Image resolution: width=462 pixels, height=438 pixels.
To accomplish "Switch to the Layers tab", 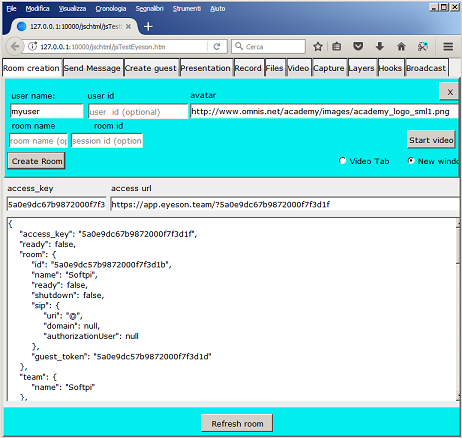I will tap(362, 68).
